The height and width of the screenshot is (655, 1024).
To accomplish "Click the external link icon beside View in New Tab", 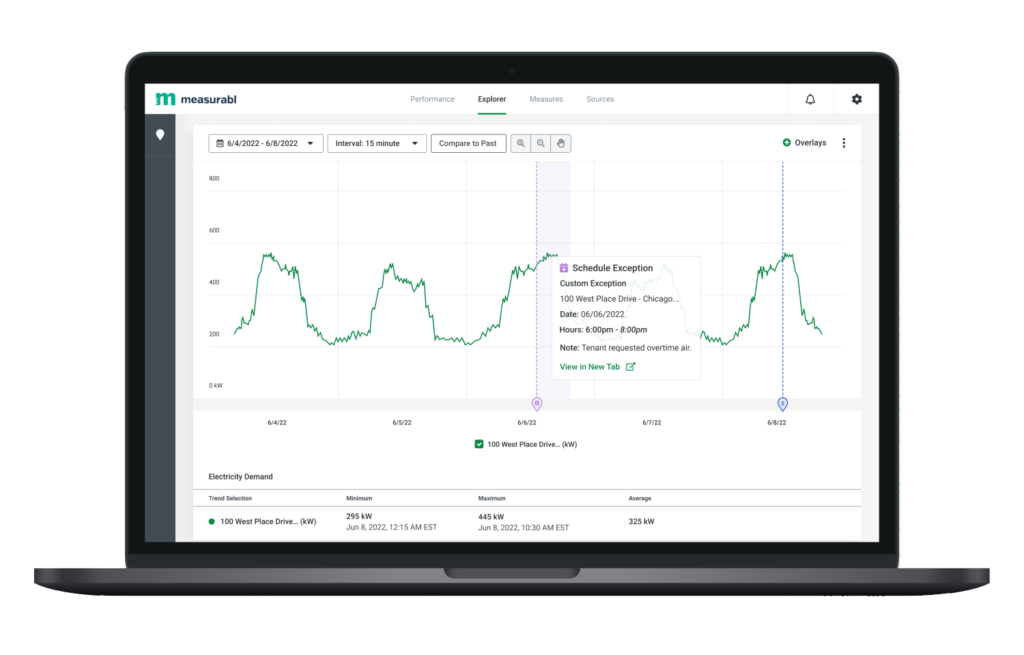I will (630, 367).
